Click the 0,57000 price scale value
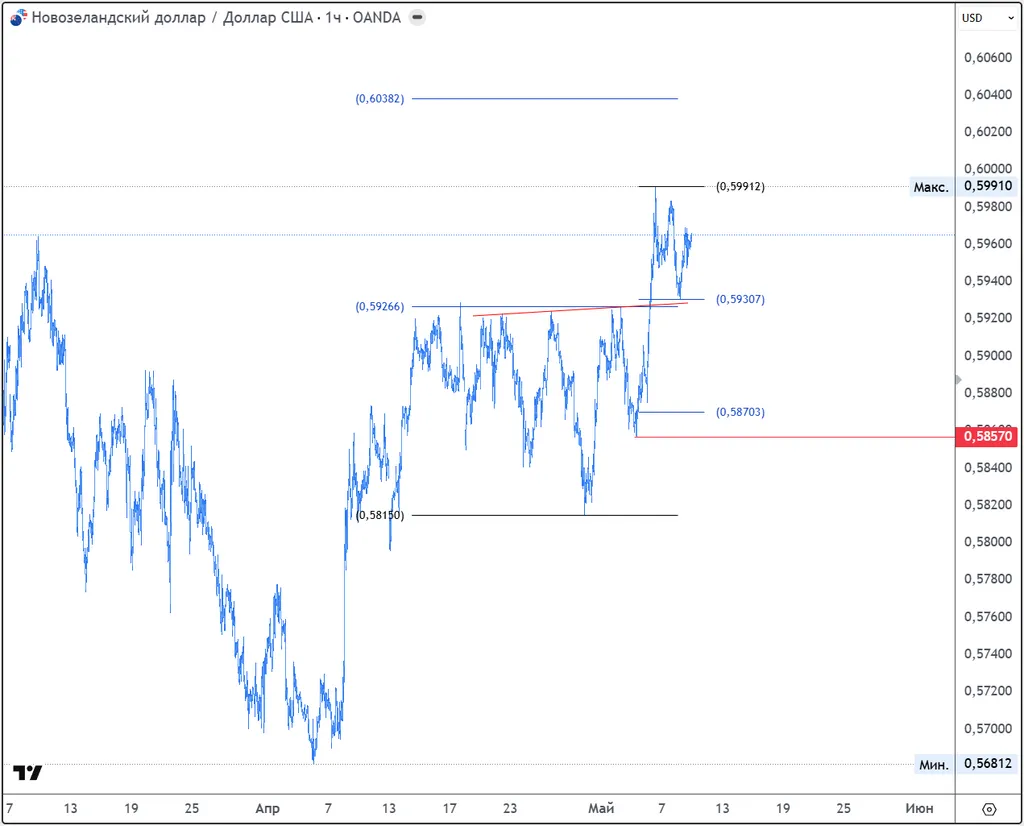 click(987, 728)
